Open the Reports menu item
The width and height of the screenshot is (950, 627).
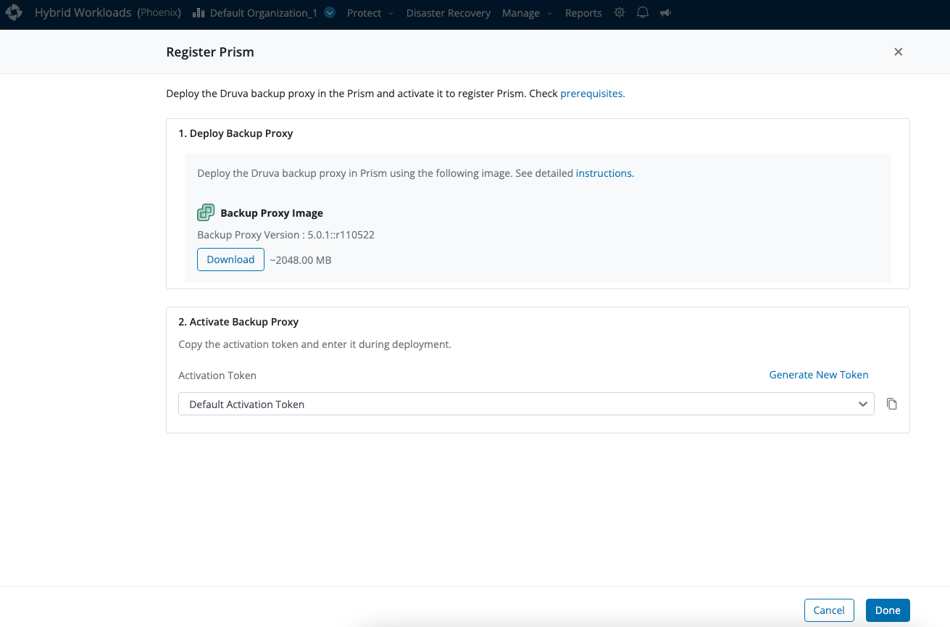[583, 13]
